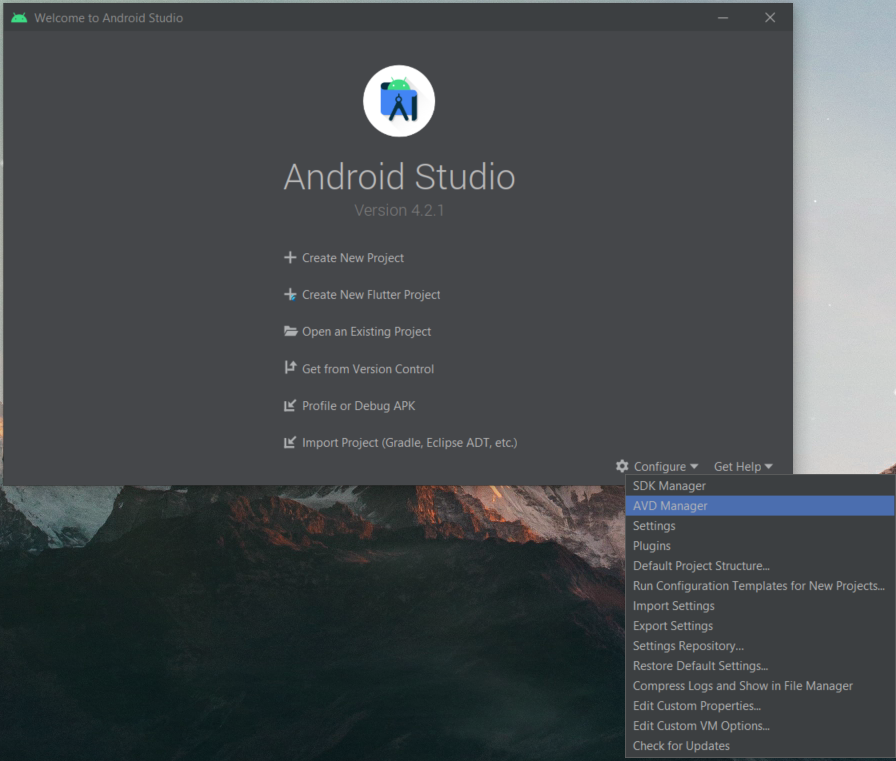Viewport: 896px width, 761px height.
Task: Choose Profile or Debug APK
Action: (x=358, y=406)
